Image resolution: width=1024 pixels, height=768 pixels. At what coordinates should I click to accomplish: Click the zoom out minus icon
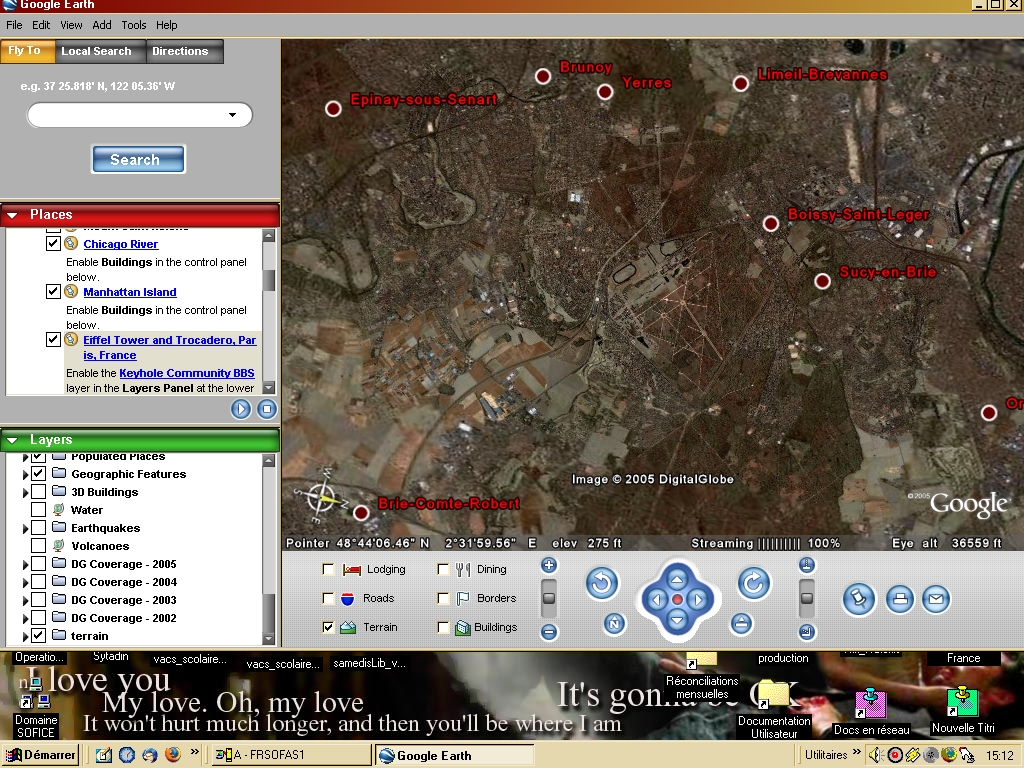[x=549, y=632]
